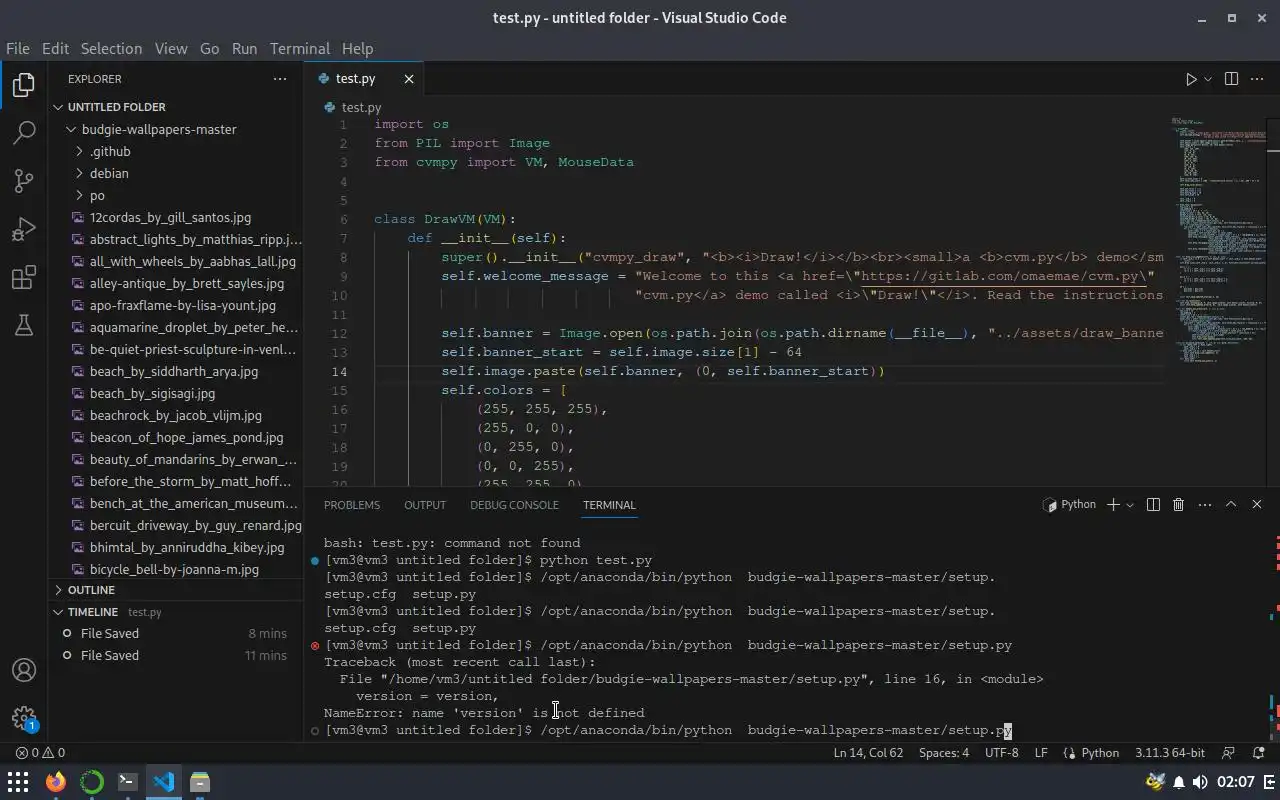
Task: Open the status bar notifications bell
Action: click(1258, 753)
